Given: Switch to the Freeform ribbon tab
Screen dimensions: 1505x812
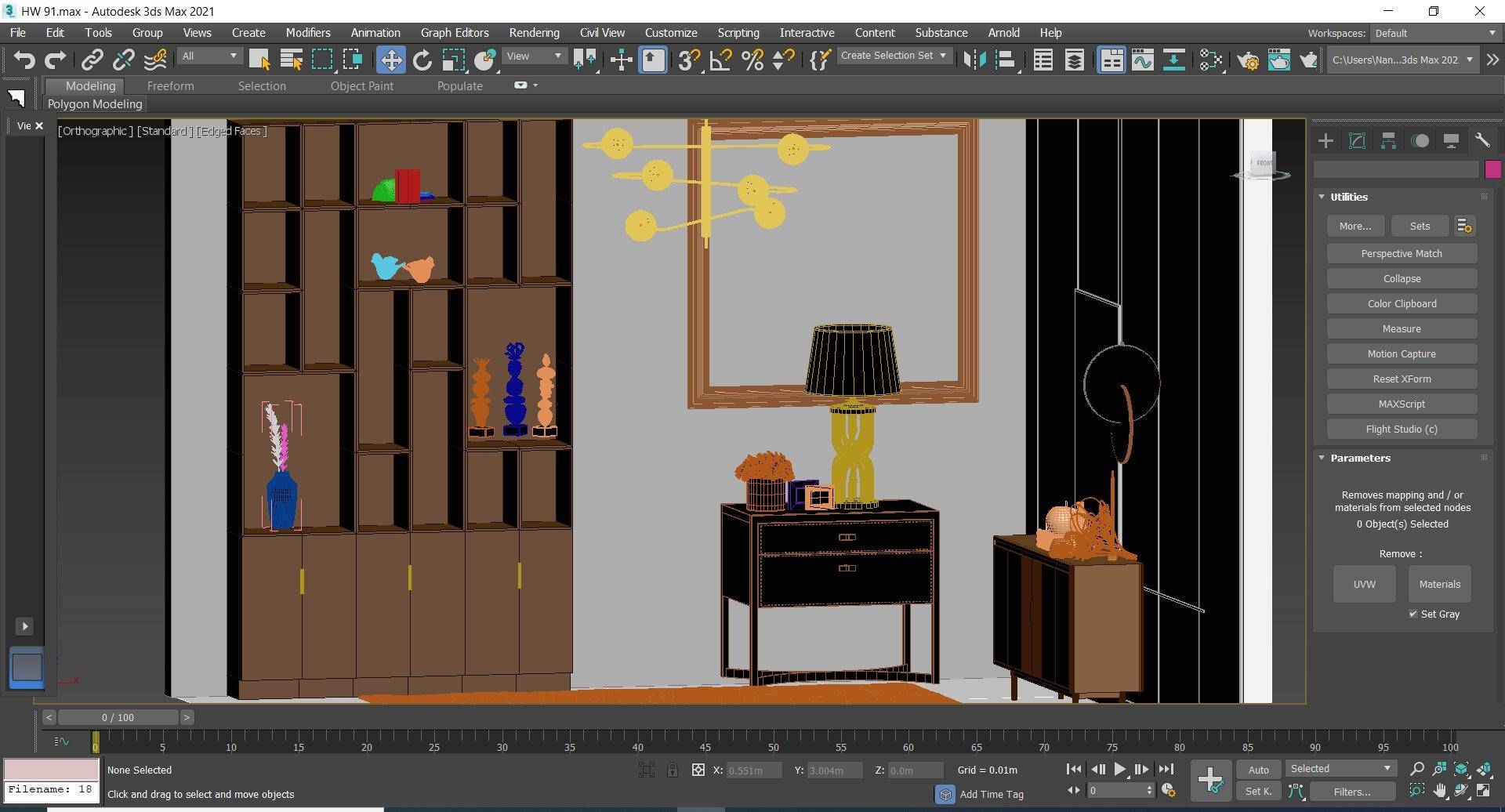Looking at the screenshot, I should pyautogui.click(x=171, y=86).
